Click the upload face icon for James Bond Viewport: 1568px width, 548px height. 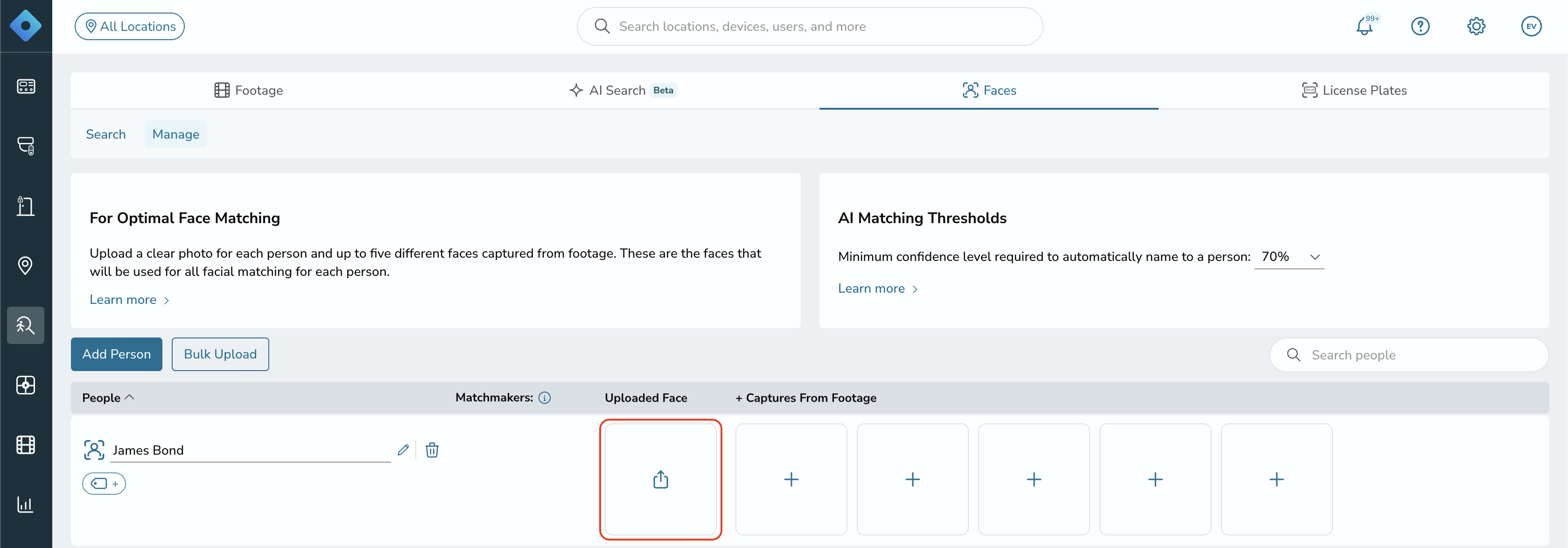coord(660,479)
